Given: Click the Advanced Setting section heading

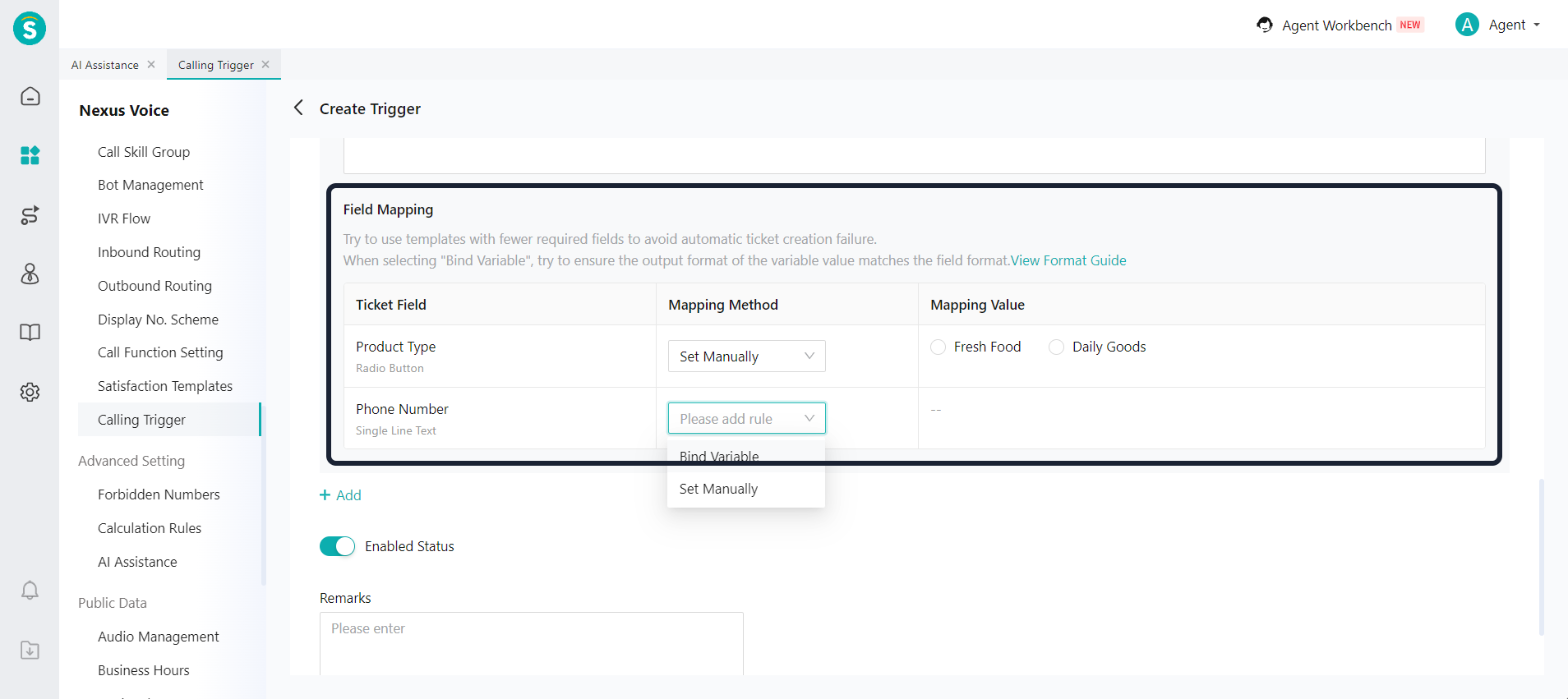Looking at the screenshot, I should click(x=131, y=461).
